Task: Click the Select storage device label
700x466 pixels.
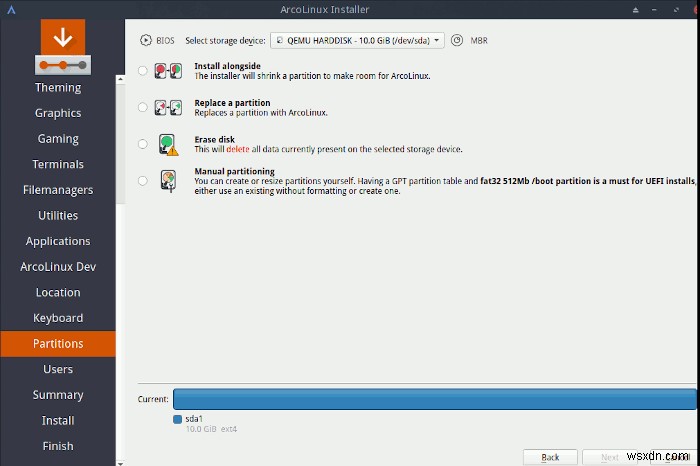Action: 225,41
